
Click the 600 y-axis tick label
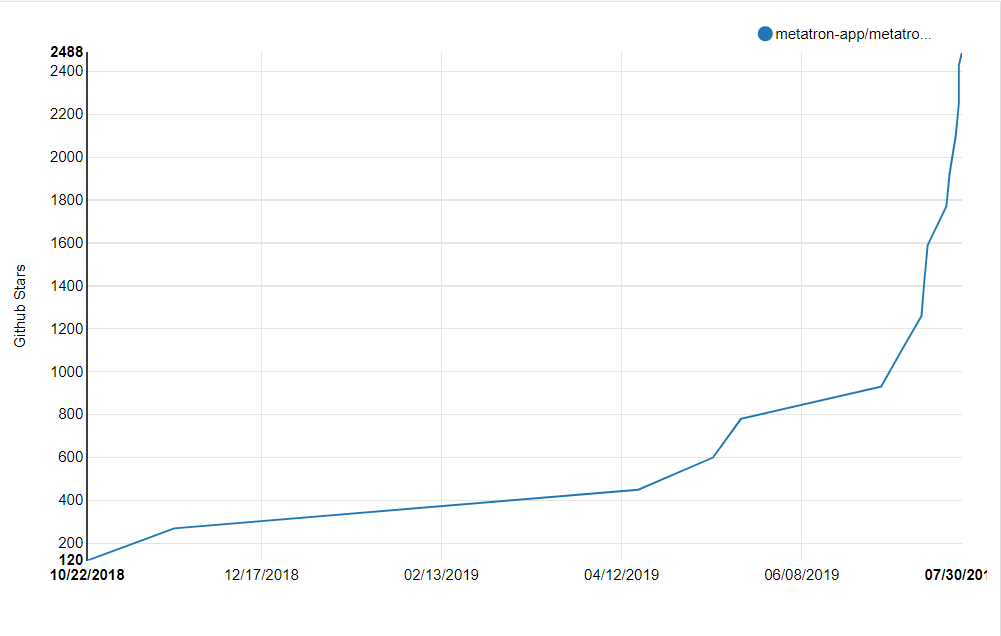tap(71, 457)
